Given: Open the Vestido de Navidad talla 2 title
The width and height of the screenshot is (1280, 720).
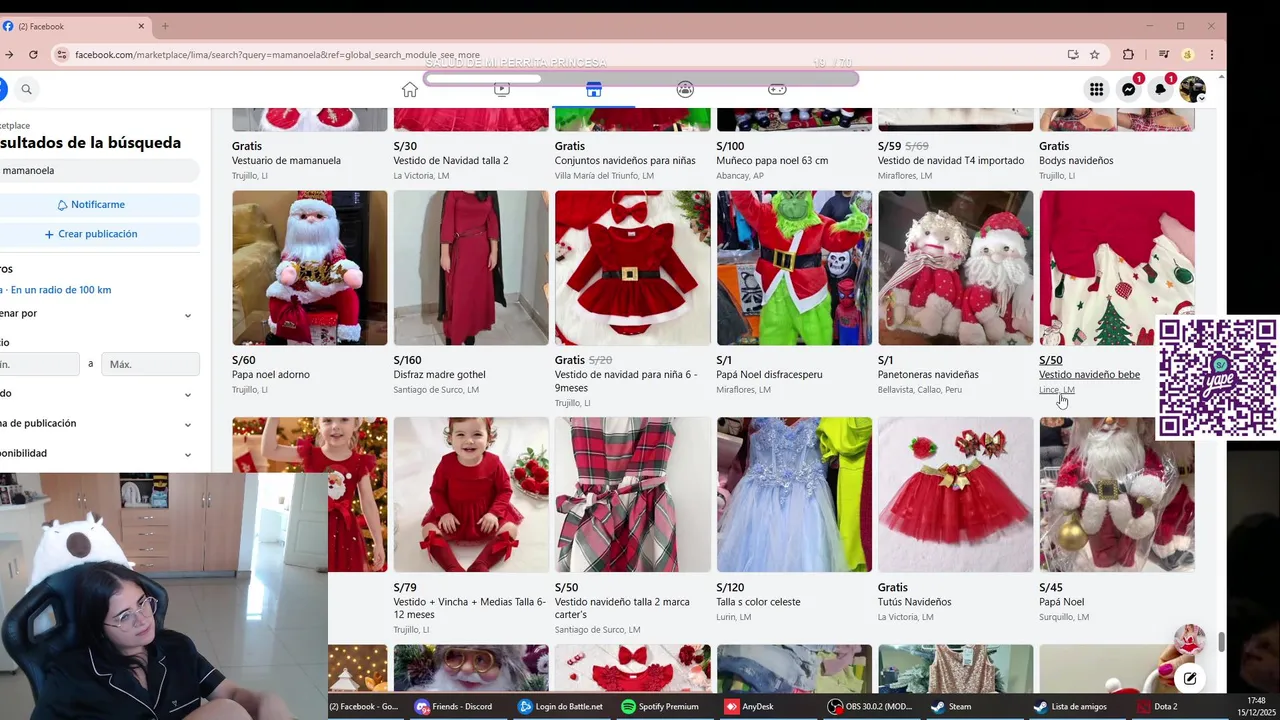Looking at the screenshot, I should [x=451, y=161].
